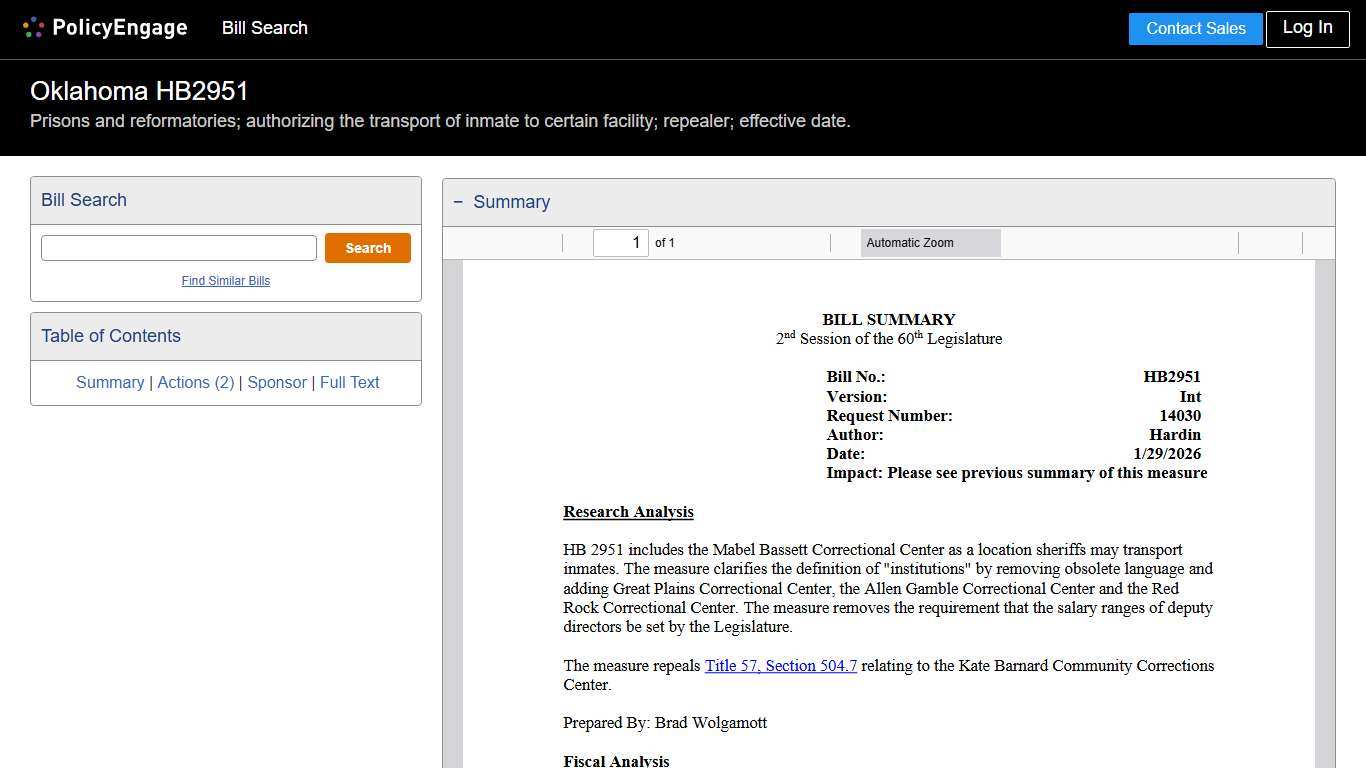Click the Oklahoma HB2951 page title
1366x768 pixels.
[x=139, y=91]
